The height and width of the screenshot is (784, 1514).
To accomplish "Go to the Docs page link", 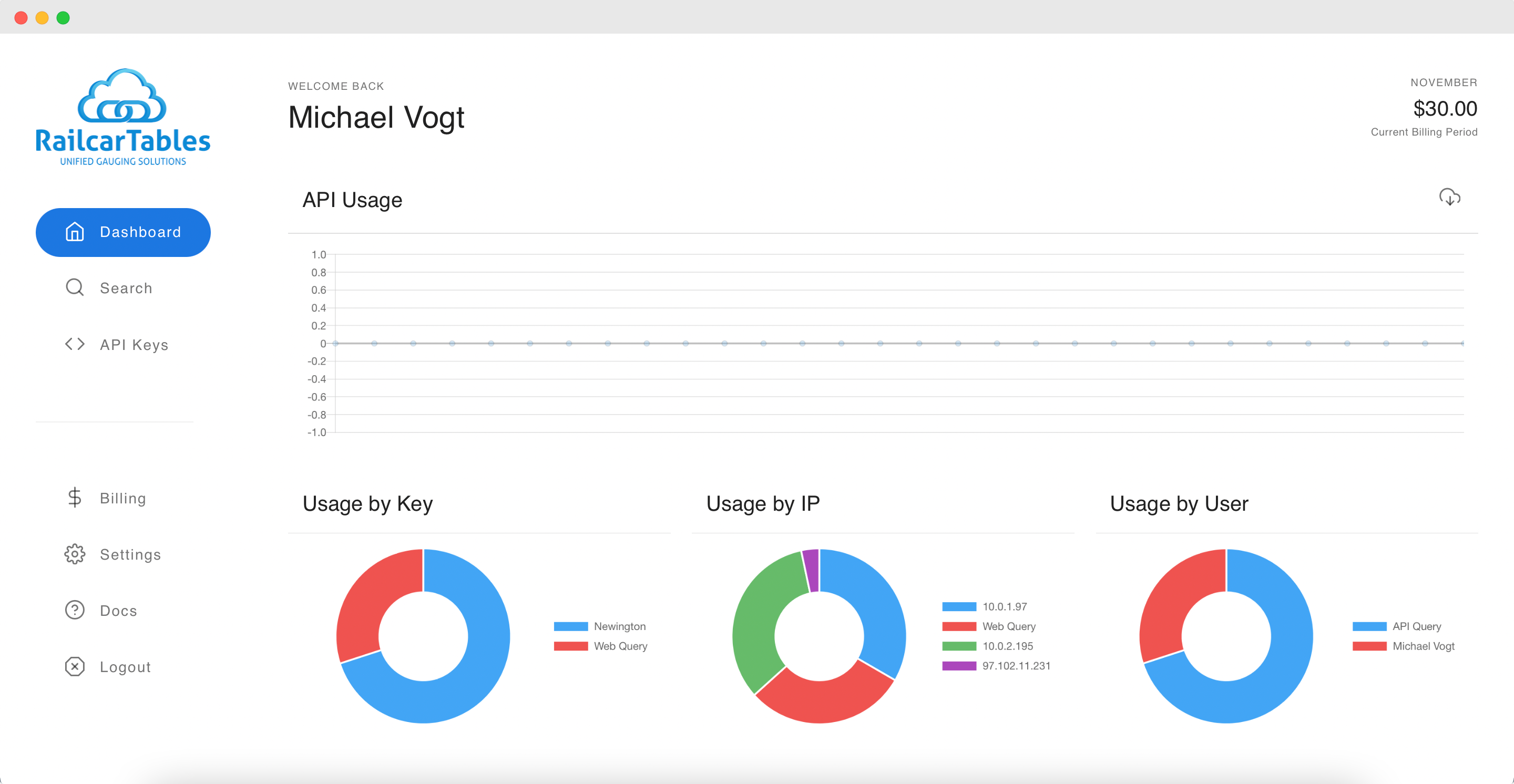I will pyautogui.click(x=118, y=611).
